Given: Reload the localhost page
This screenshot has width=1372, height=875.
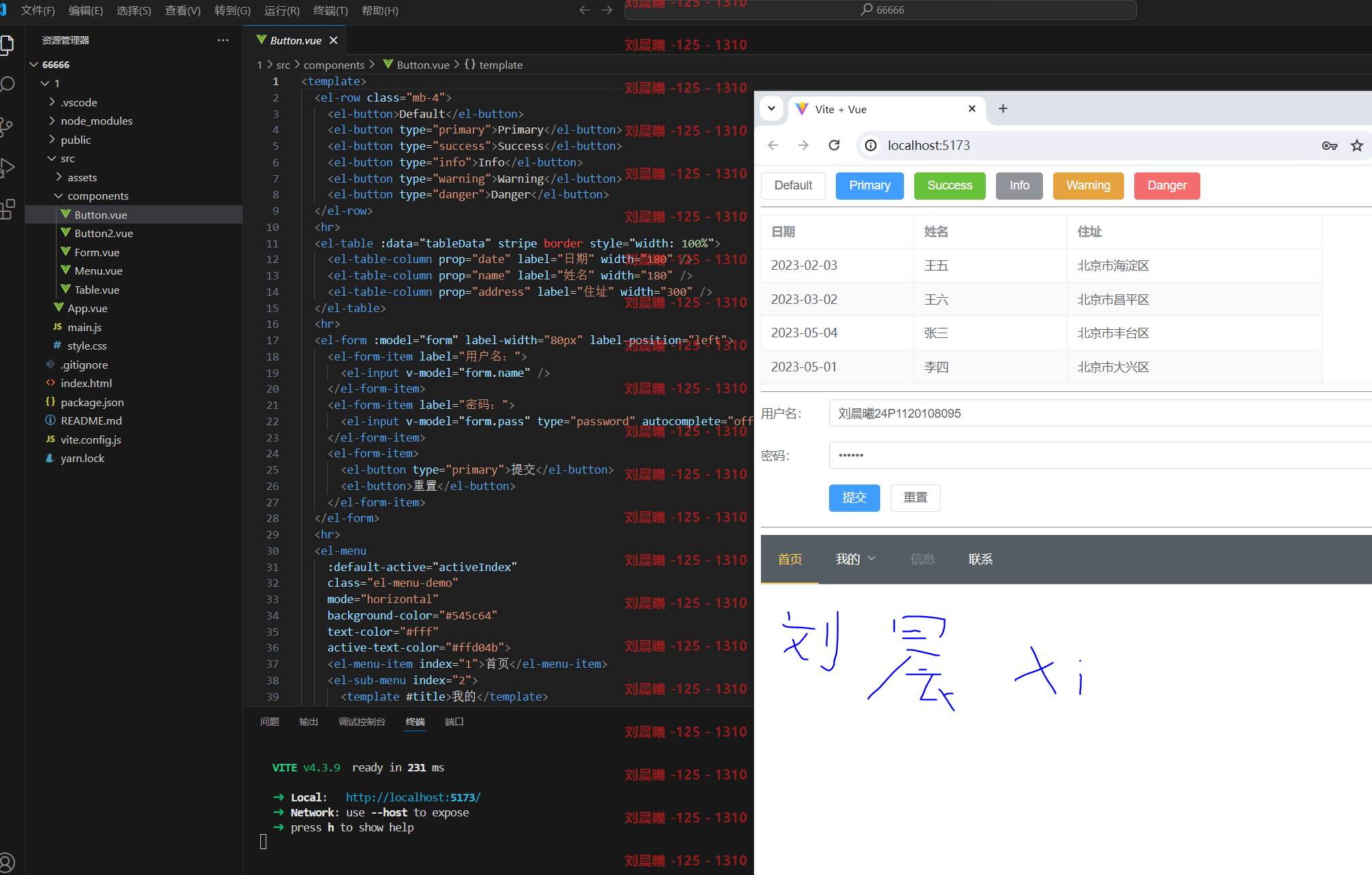Looking at the screenshot, I should click(834, 145).
